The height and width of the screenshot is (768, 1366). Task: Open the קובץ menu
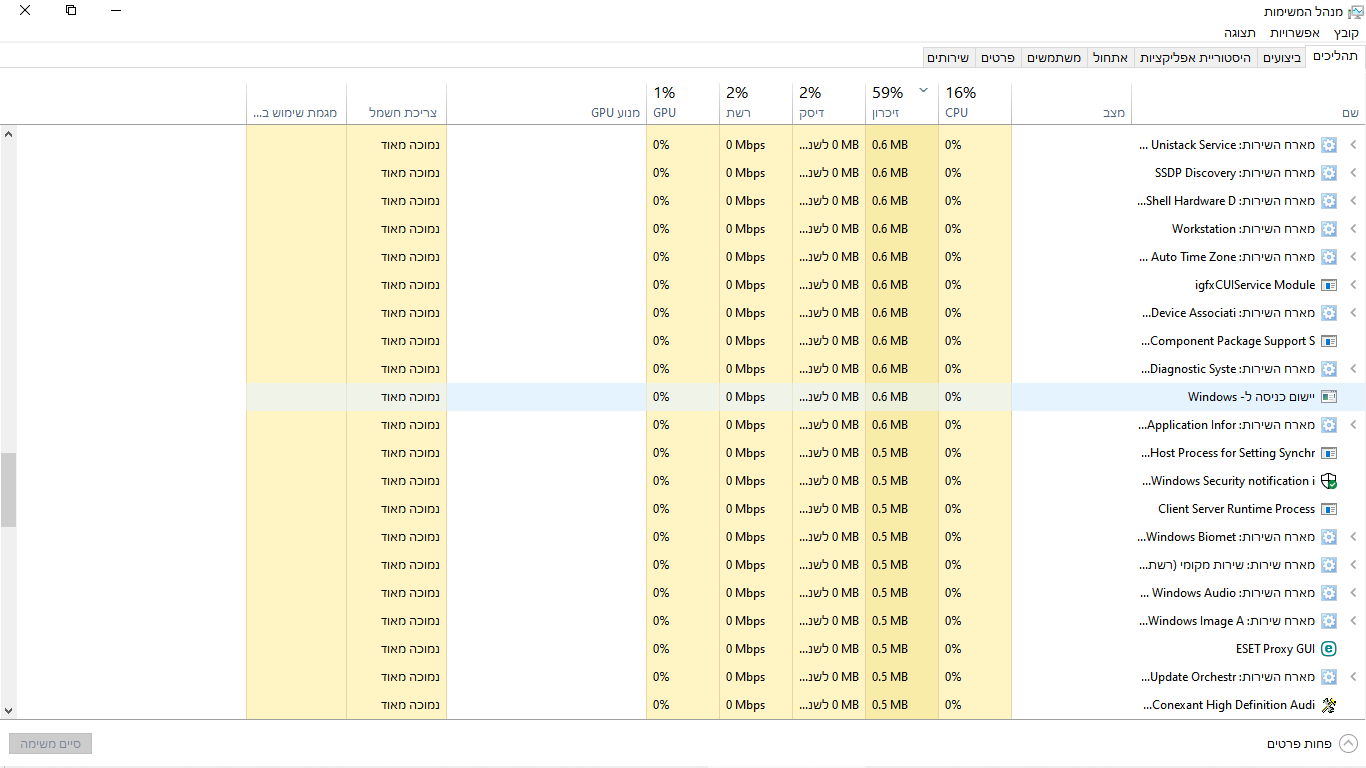(x=1346, y=33)
